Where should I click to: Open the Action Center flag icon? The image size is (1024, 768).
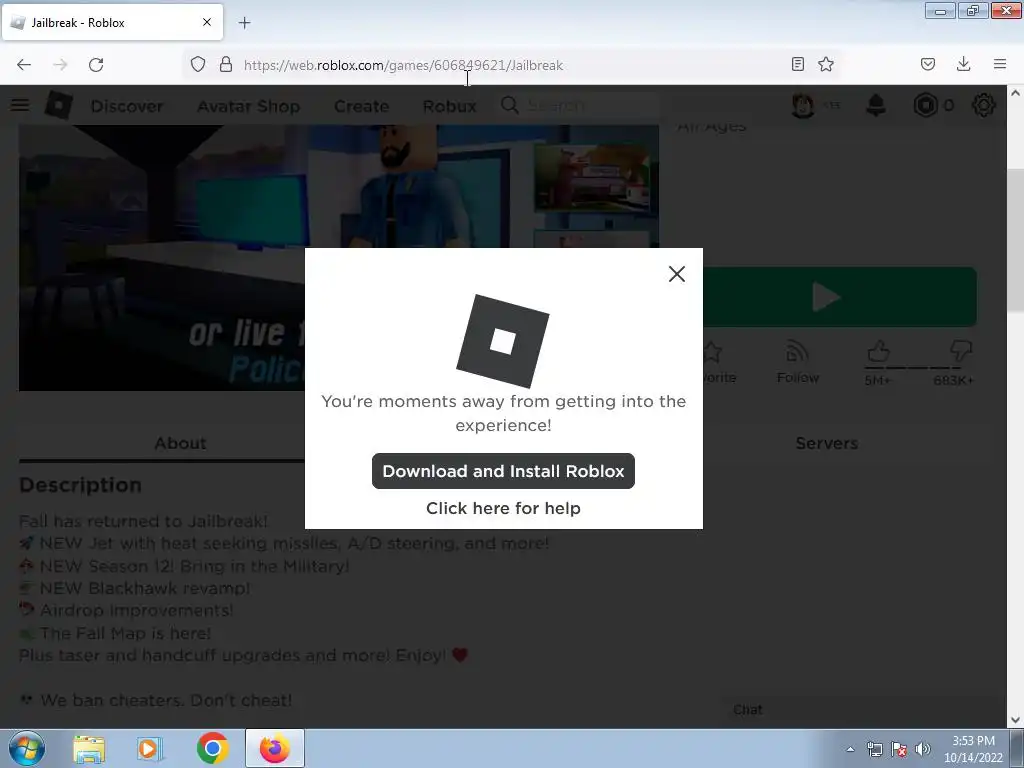point(899,749)
